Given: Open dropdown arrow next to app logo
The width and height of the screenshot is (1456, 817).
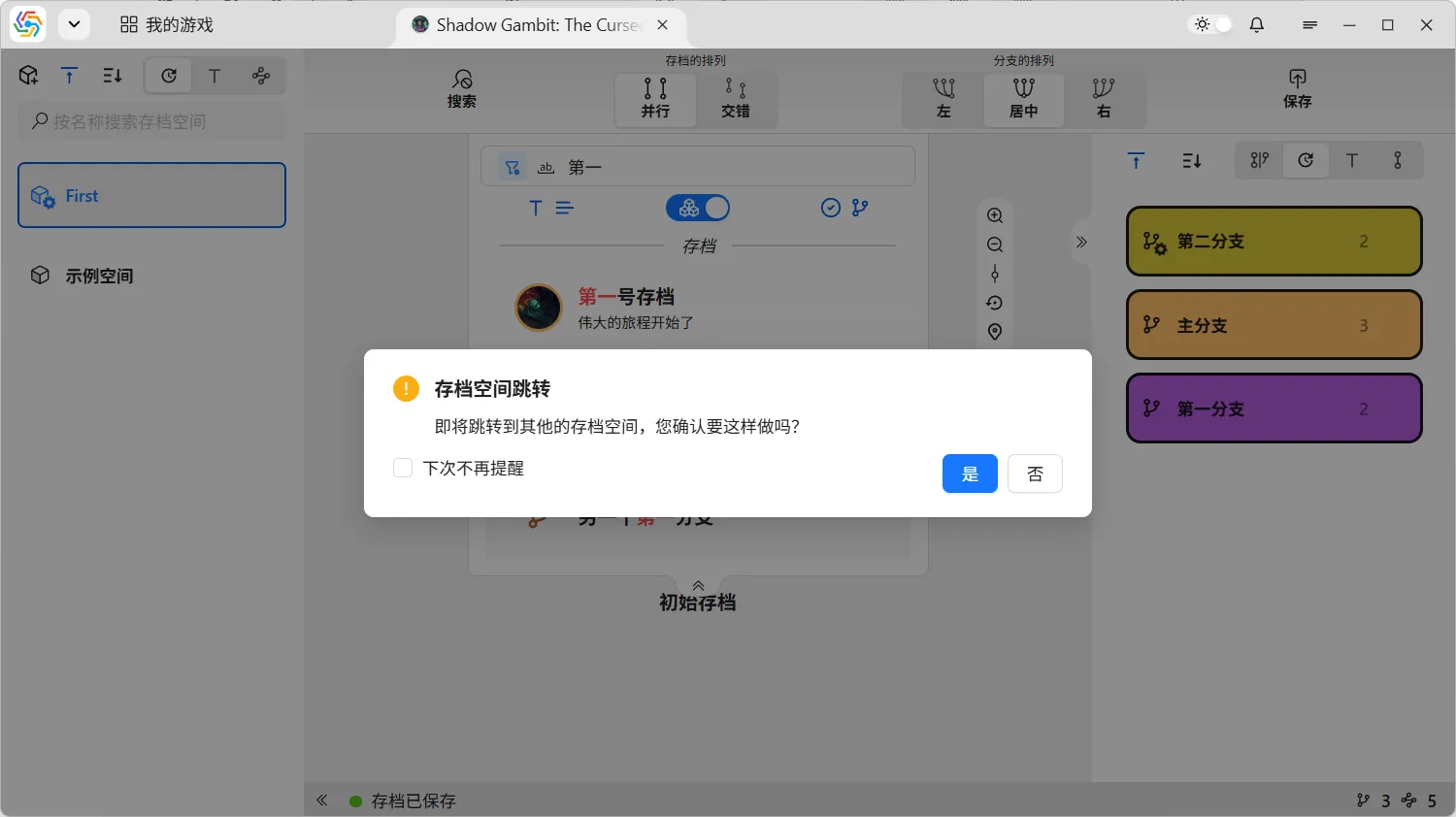Looking at the screenshot, I should click(x=74, y=25).
